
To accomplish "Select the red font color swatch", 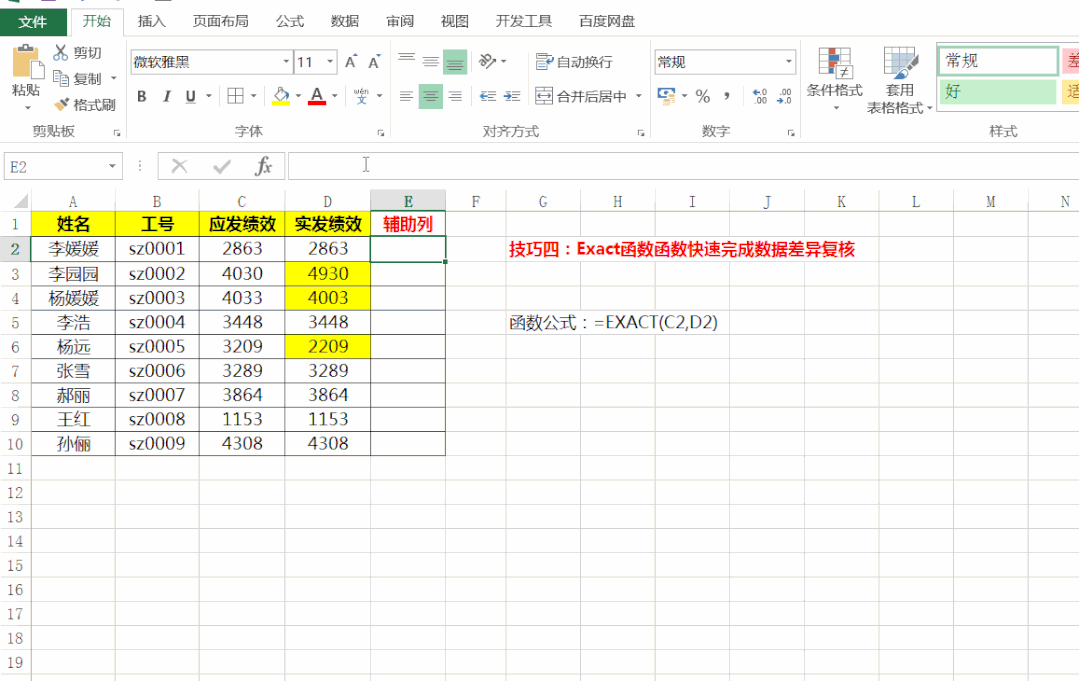I will point(316,101).
